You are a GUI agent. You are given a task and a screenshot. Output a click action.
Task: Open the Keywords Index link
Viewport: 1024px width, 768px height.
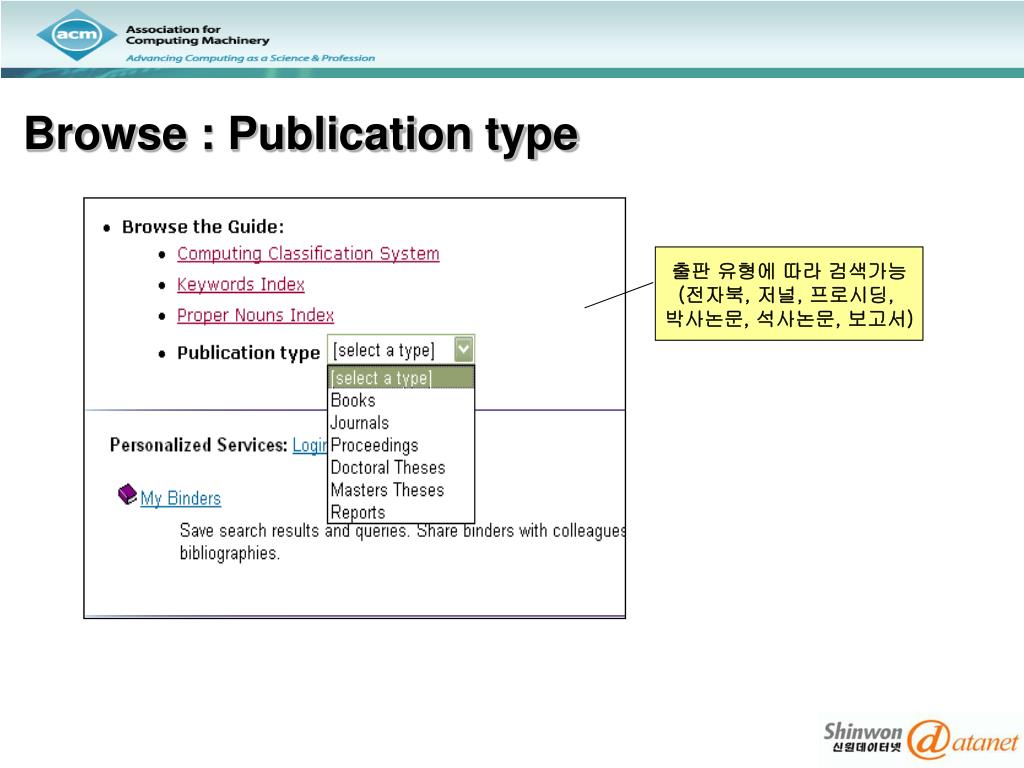(240, 285)
